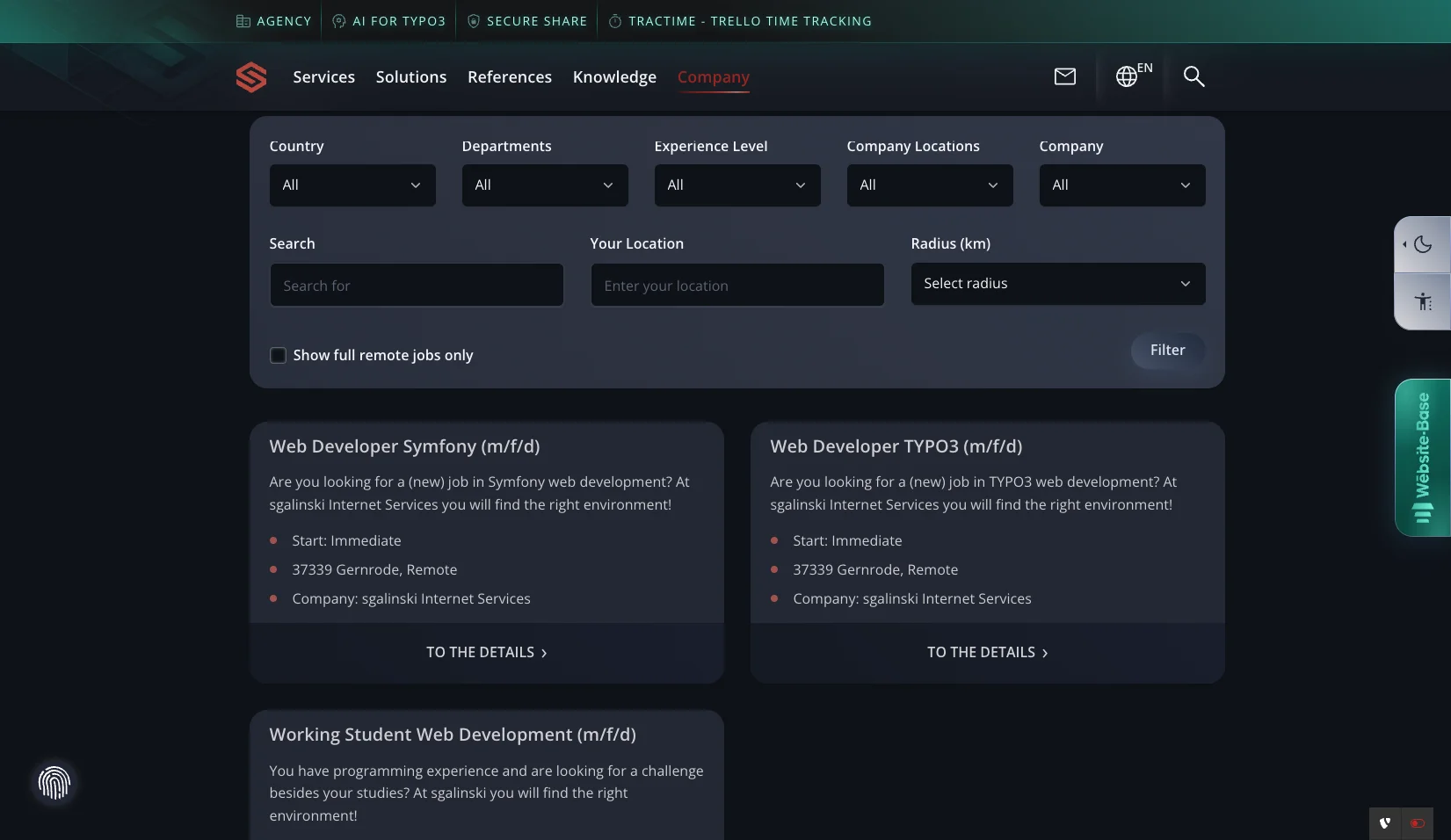The height and width of the screenshot is (840, 1451).
Task: Expand the Departments dropdown
Action: [x=545, y=185]
